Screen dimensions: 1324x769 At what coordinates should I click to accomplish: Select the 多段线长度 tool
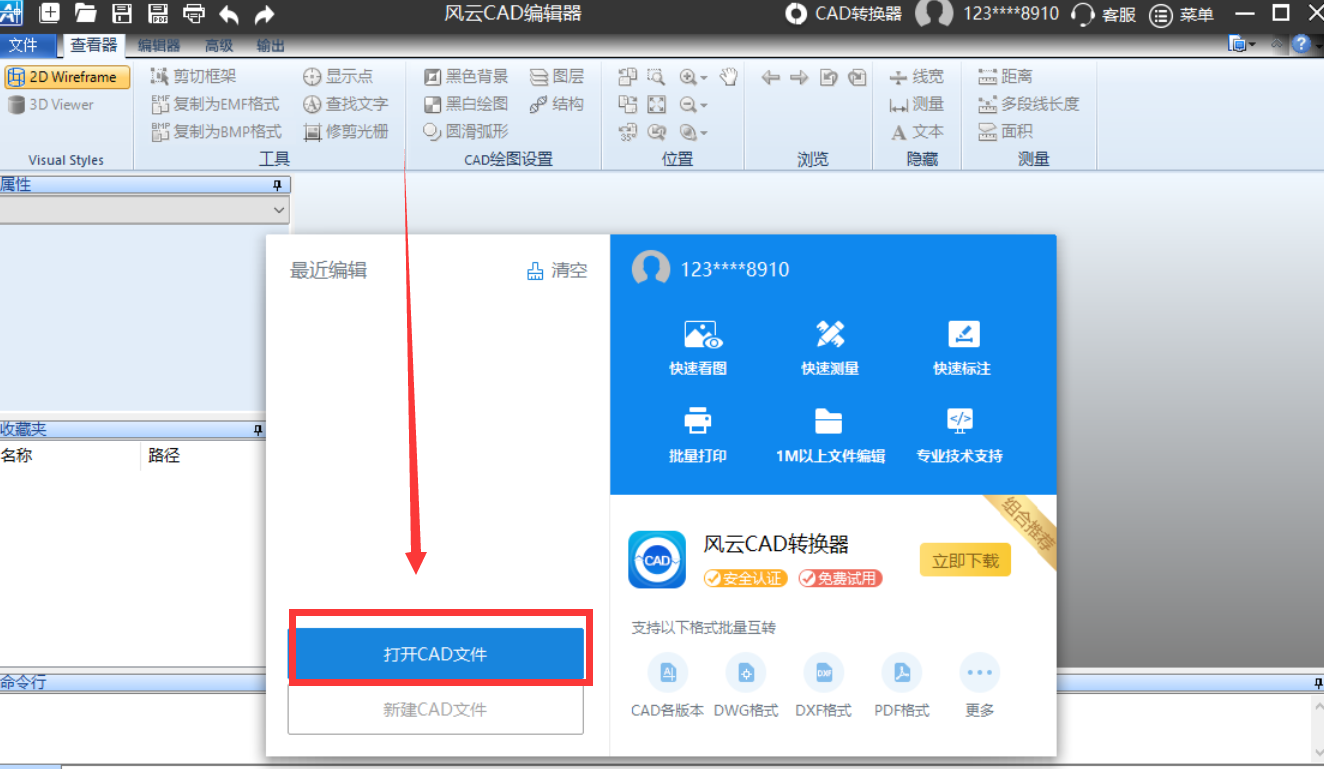pyautogui.click(x=1029, y=104)
